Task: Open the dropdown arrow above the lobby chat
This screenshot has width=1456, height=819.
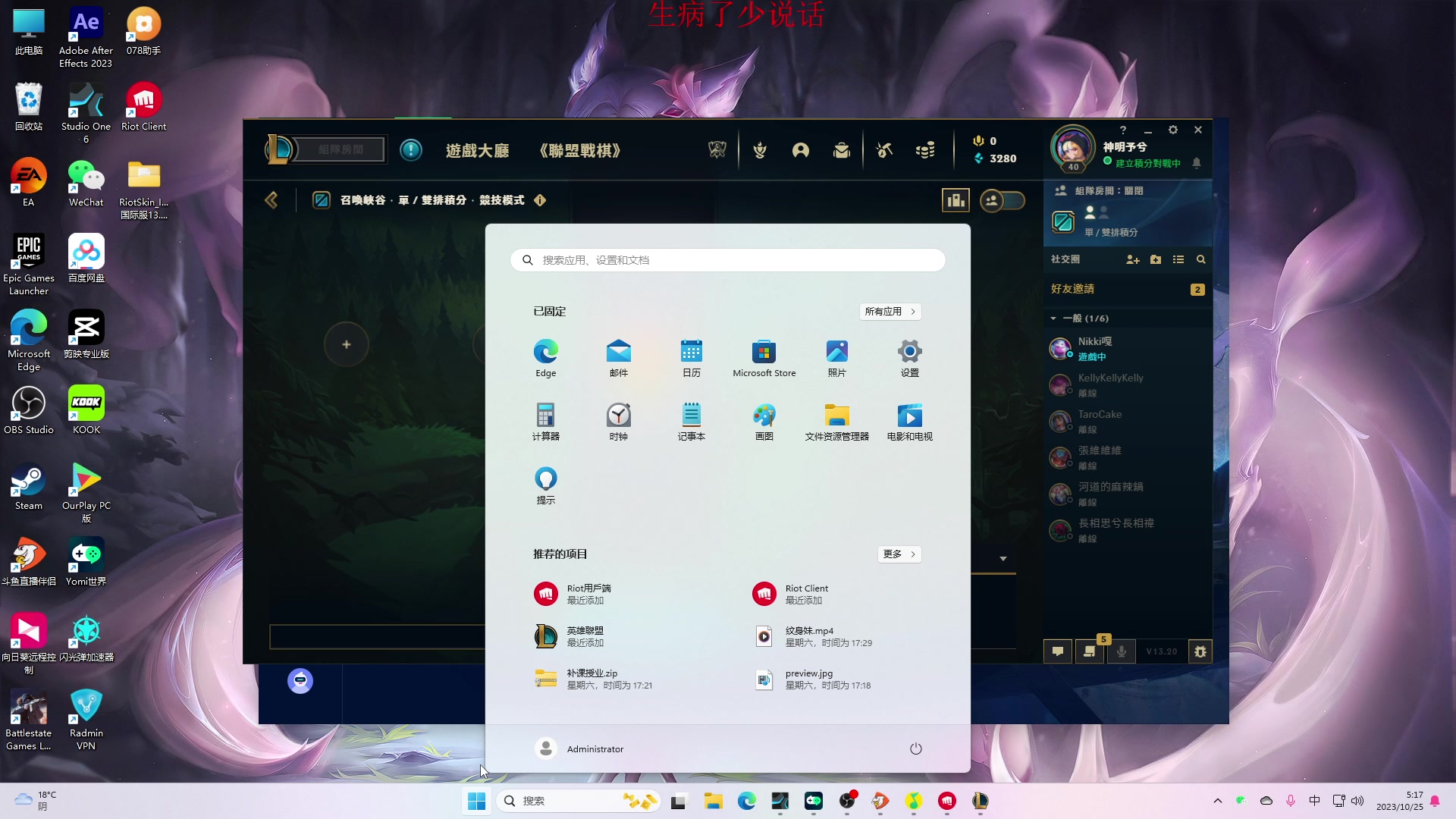Action: pyautogui.click(x=1003, y=559)
